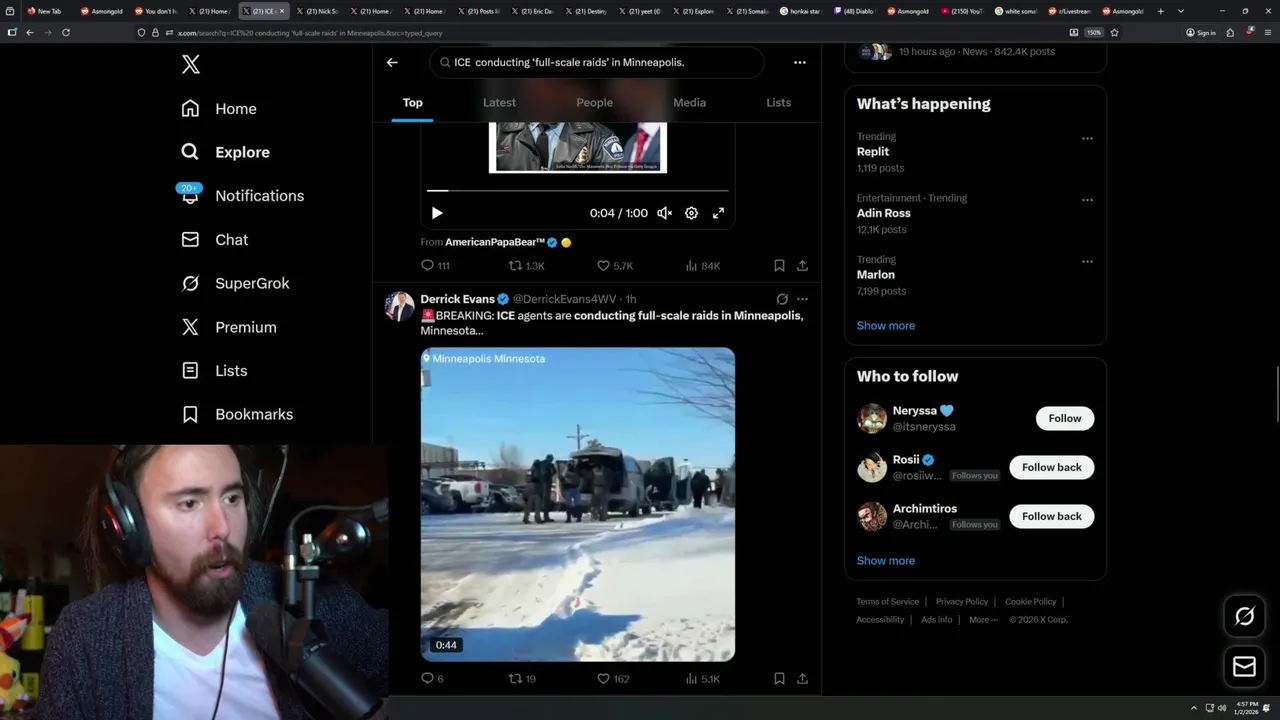1280x720 pixels.
Task: Open Premium in sidebar
Action: [x=229, y=327]
